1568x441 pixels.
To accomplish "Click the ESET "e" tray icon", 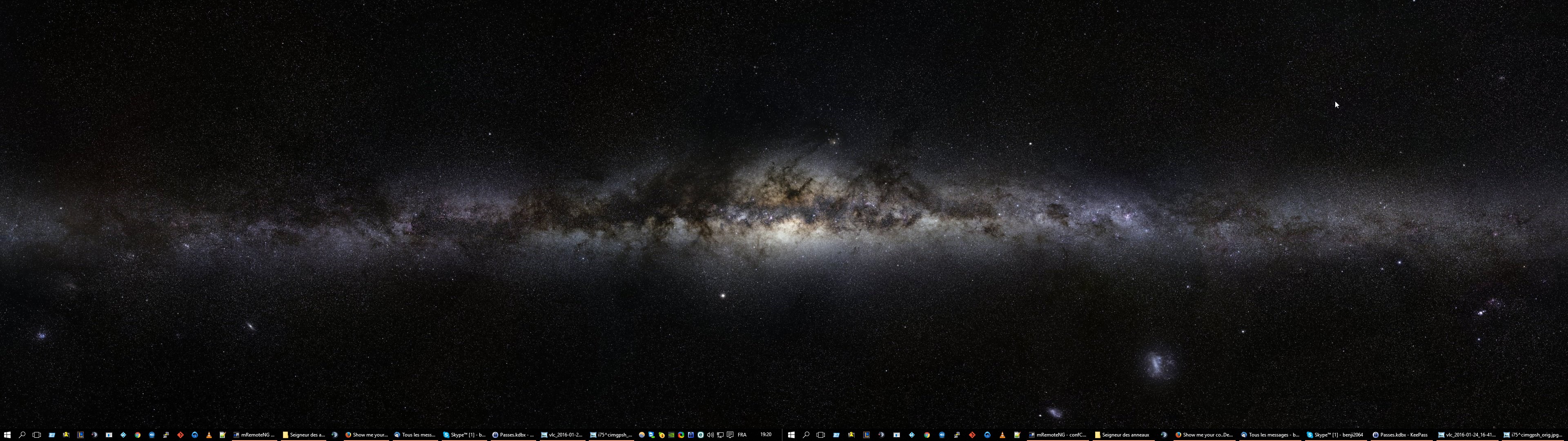I will pyautogui.click(x=701, y=435).
